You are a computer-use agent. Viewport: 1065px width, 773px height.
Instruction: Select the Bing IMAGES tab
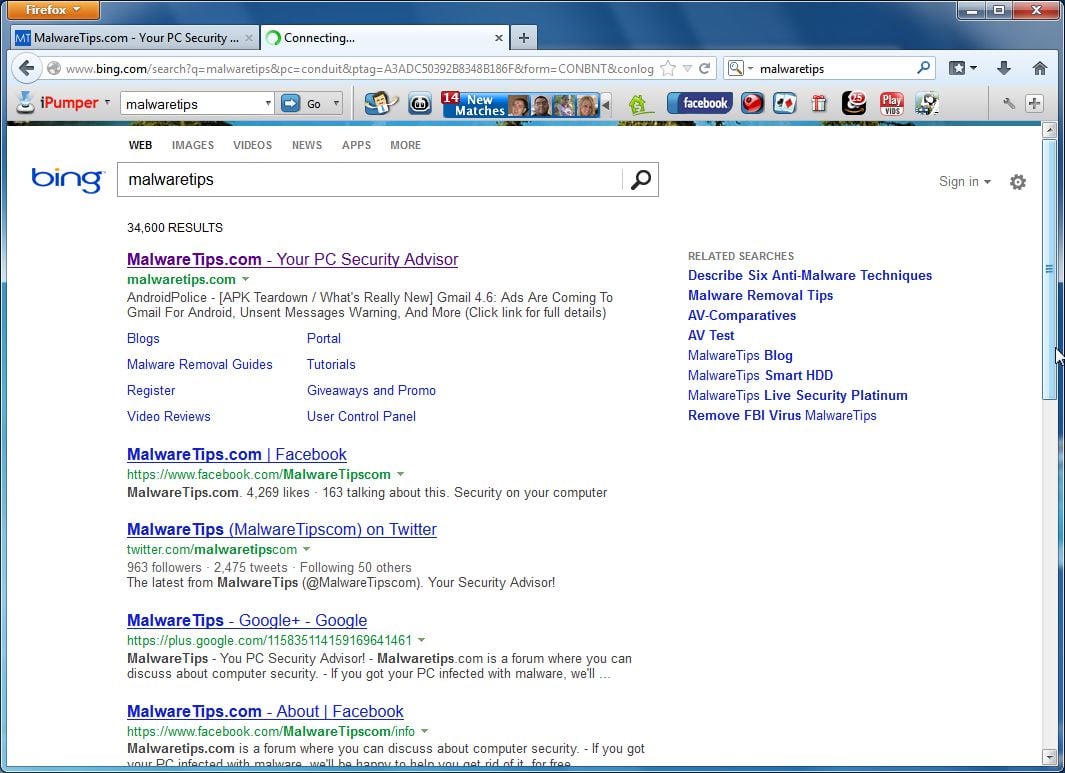[193, 145]
